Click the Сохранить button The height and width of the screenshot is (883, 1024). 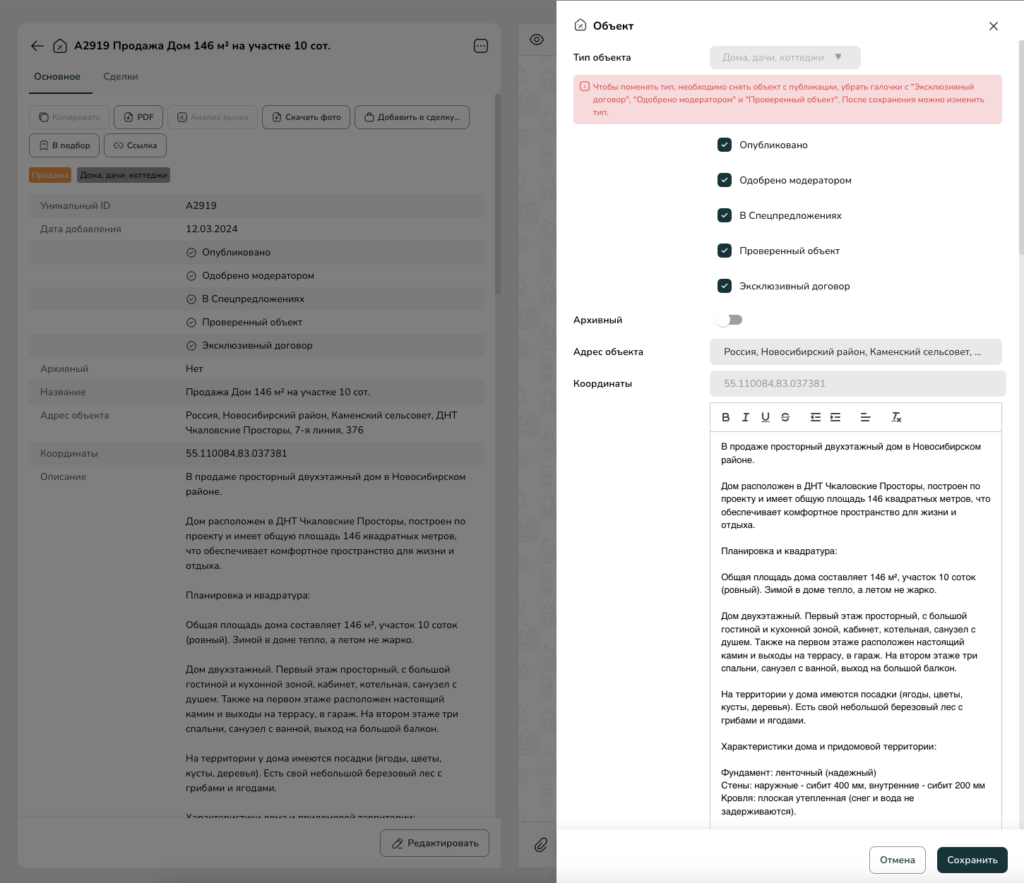pyautogui.click(x=971, y=860)
